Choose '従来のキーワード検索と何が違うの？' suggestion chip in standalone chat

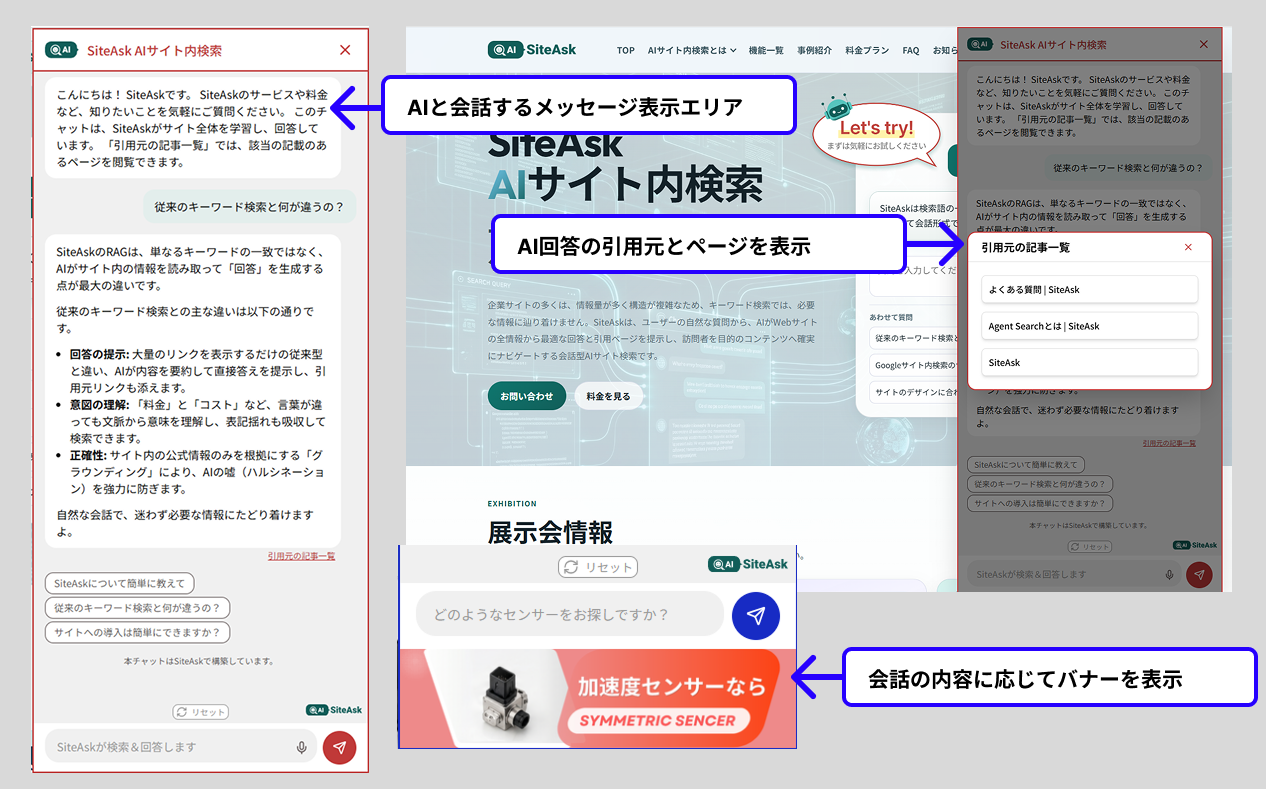pyautogui.click(x=138, y=607)
